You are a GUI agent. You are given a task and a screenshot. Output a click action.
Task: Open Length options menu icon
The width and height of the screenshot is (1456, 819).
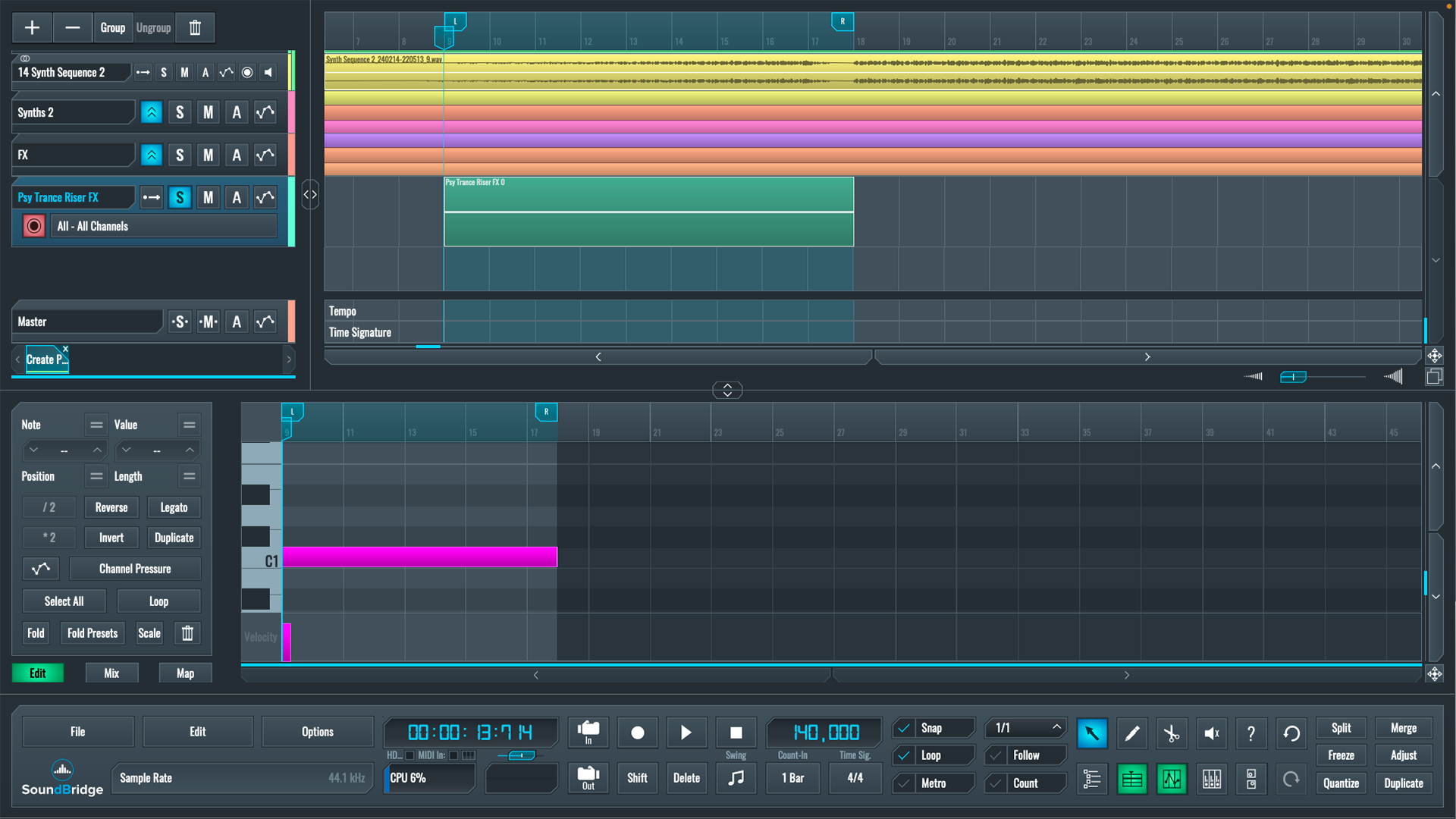[190, 476]
